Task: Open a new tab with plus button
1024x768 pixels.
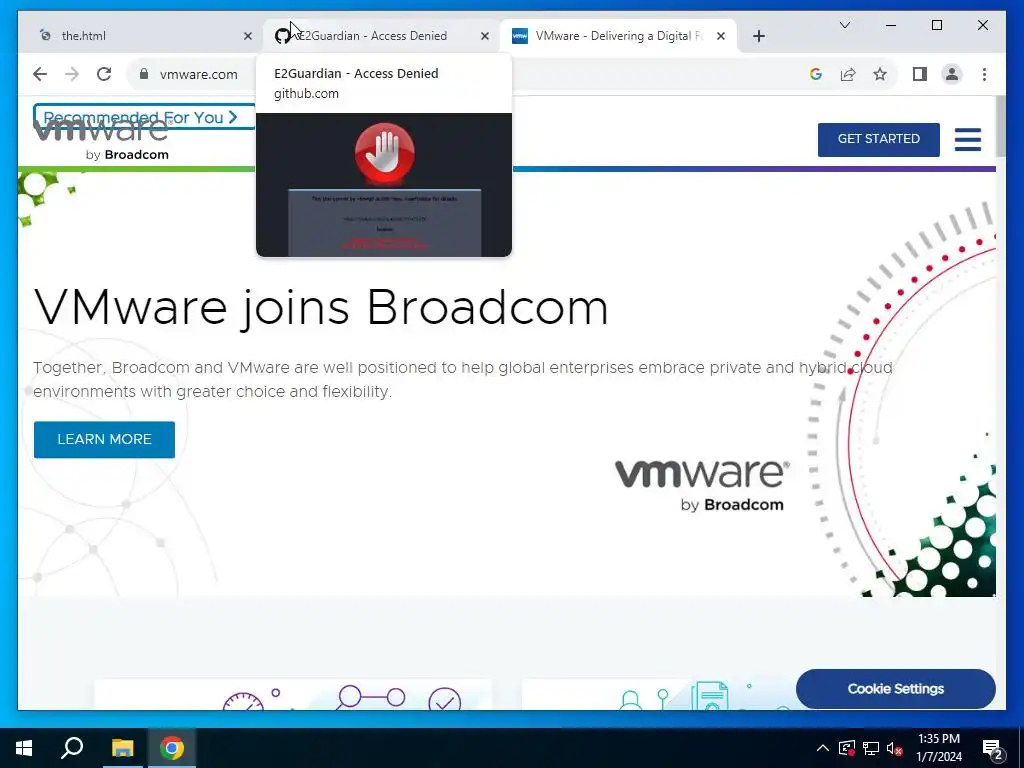Action: 758,36
